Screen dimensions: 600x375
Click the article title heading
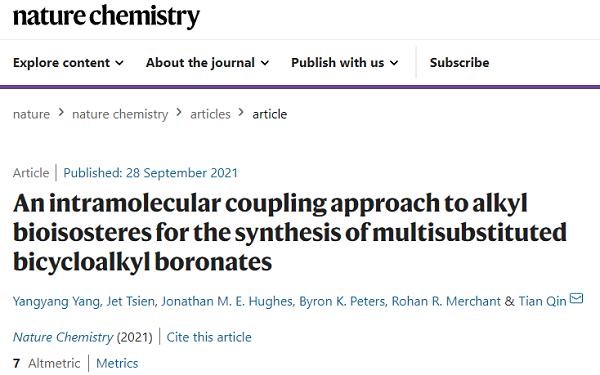[290, 232]
